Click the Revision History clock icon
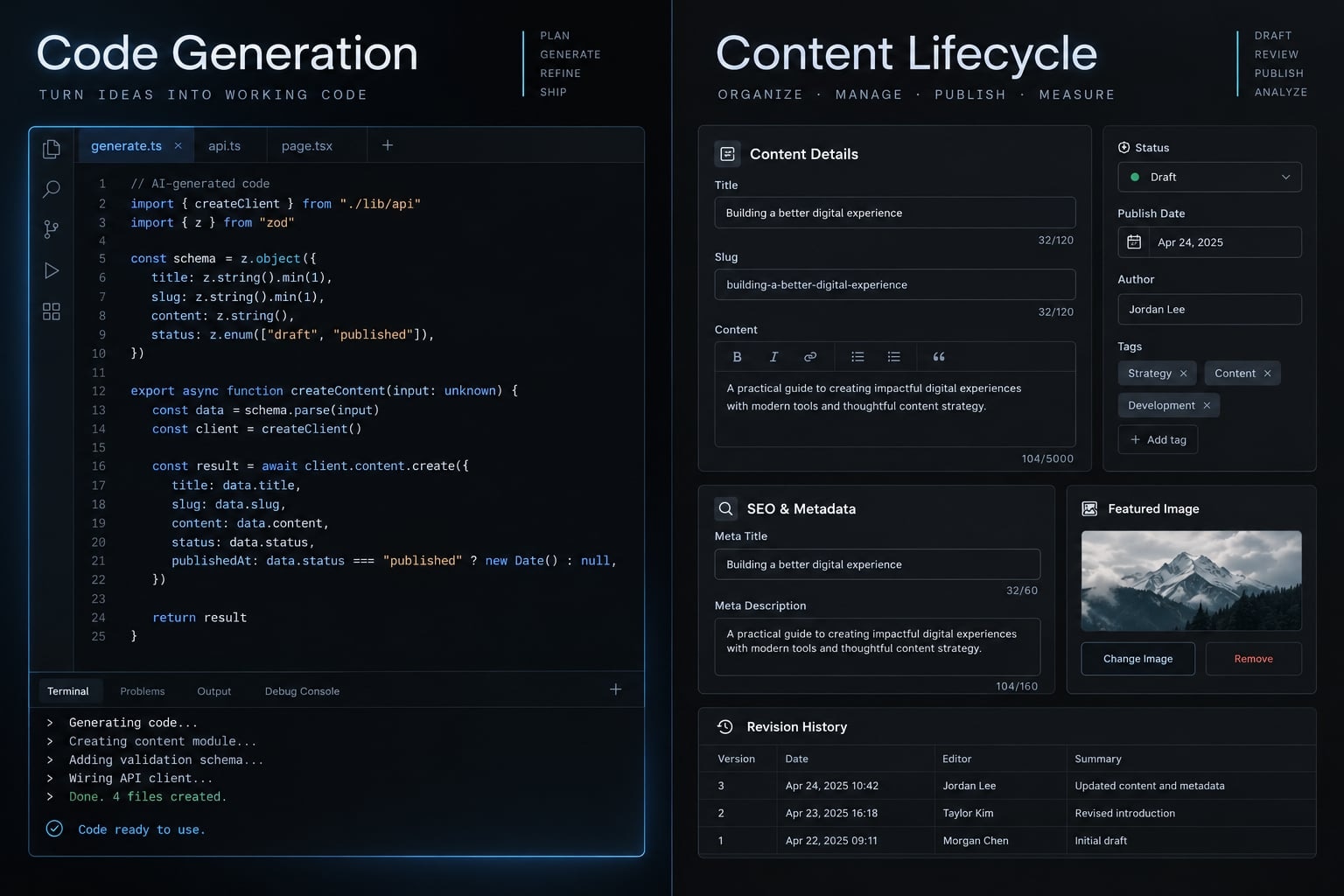 click(724, 727)
